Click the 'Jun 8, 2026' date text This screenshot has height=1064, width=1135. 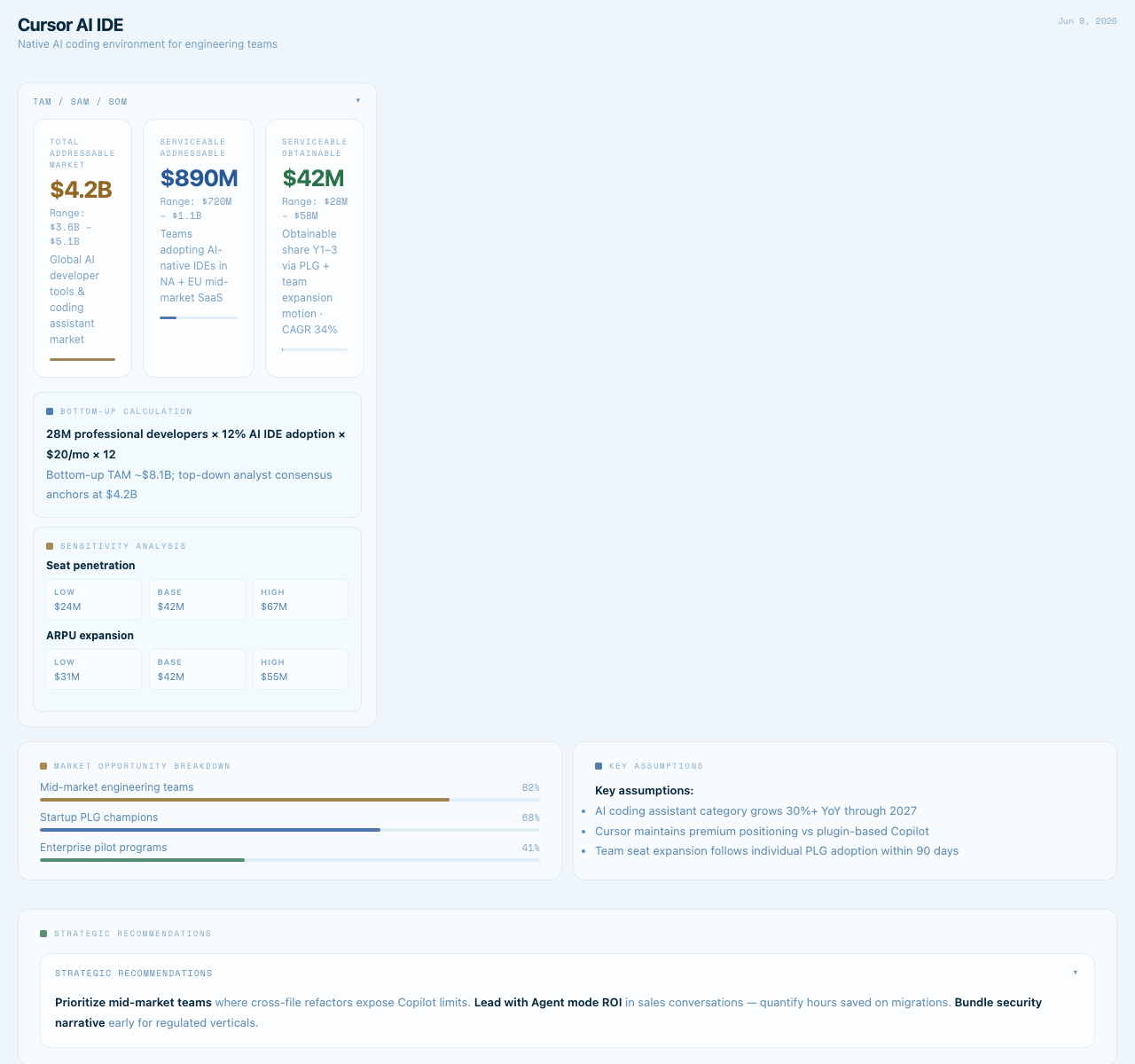point(1087,21)
